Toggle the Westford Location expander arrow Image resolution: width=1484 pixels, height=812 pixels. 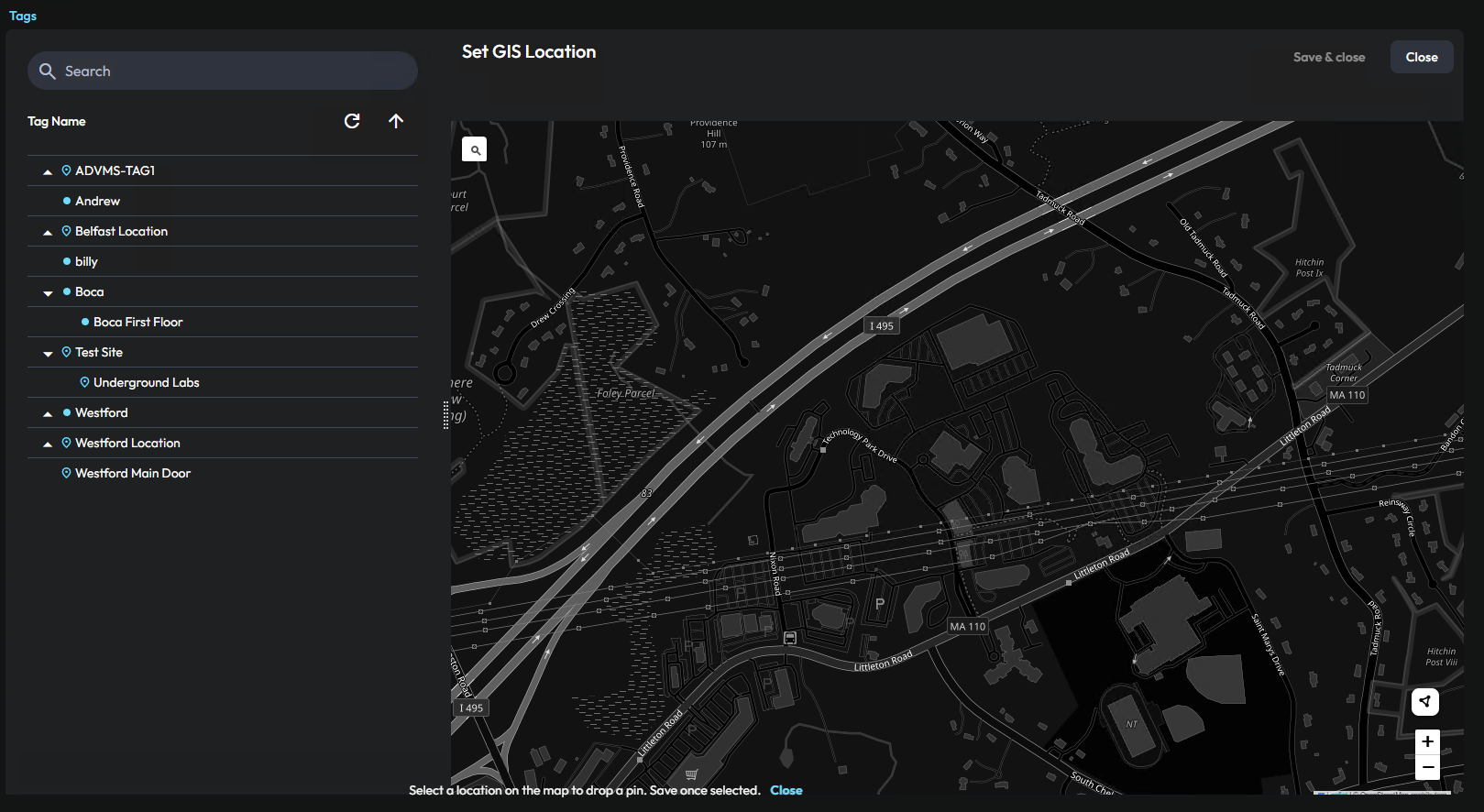click(x=48, y=444)
